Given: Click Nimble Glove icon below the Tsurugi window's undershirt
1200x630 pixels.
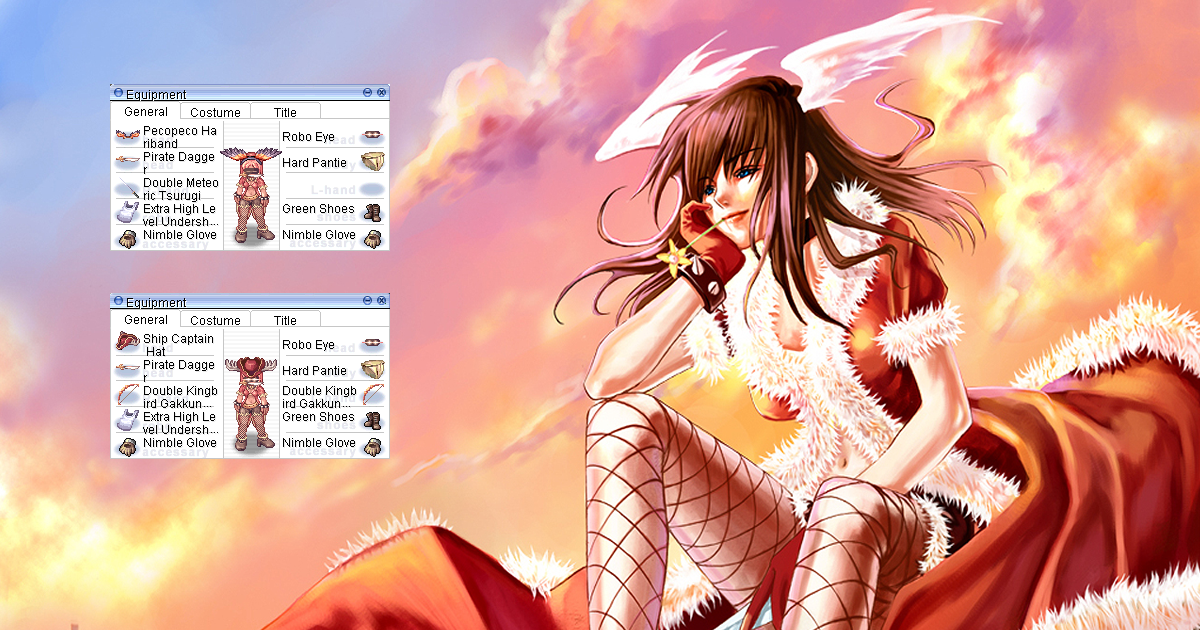Looking at the screenshot, I should (x=127, y=238).
